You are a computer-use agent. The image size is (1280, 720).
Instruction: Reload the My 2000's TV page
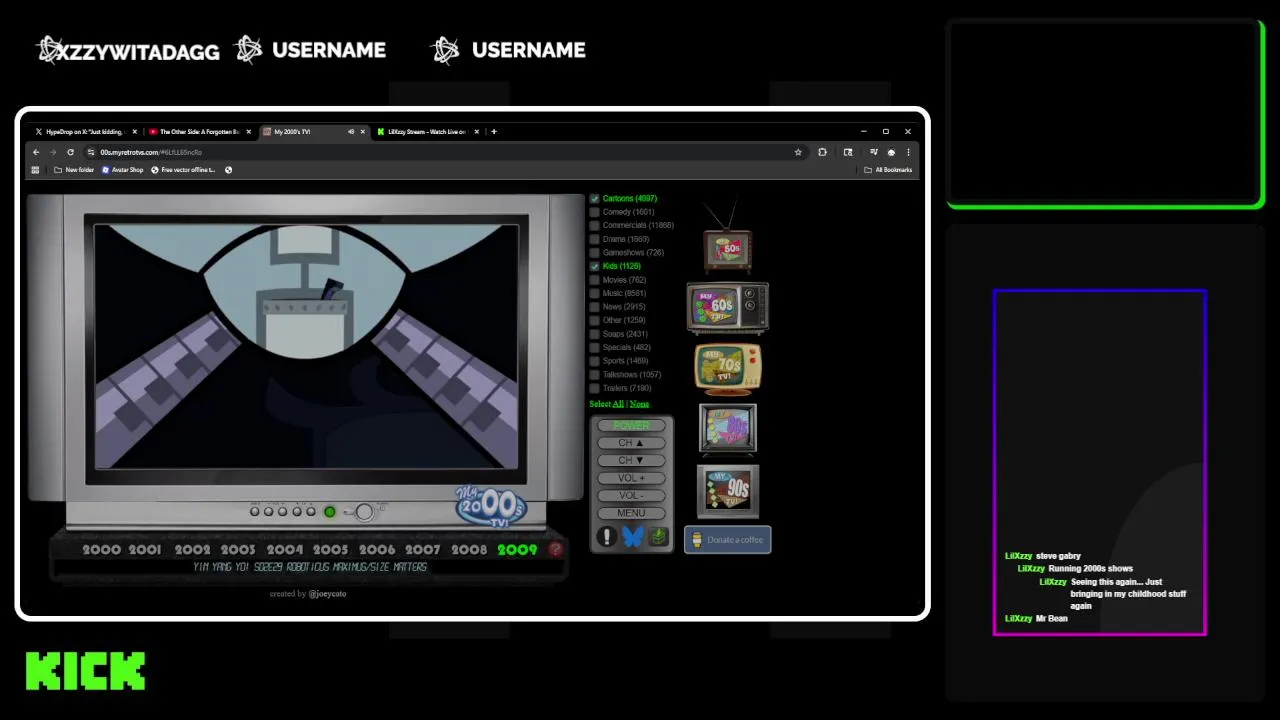click(70, 152)
